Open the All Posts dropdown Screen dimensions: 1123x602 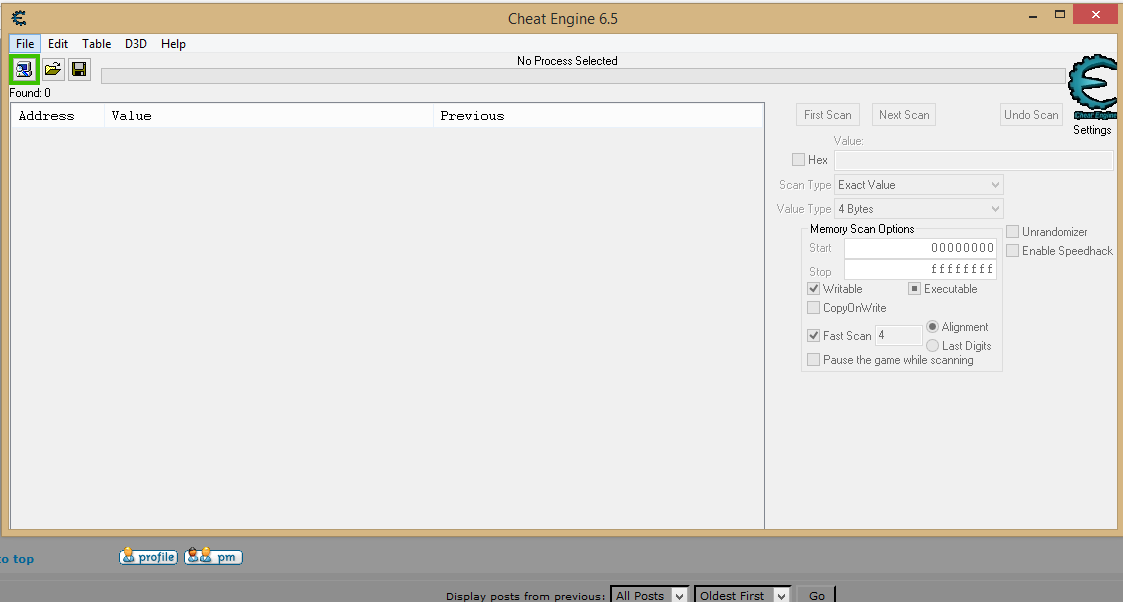tap(649, 595)
